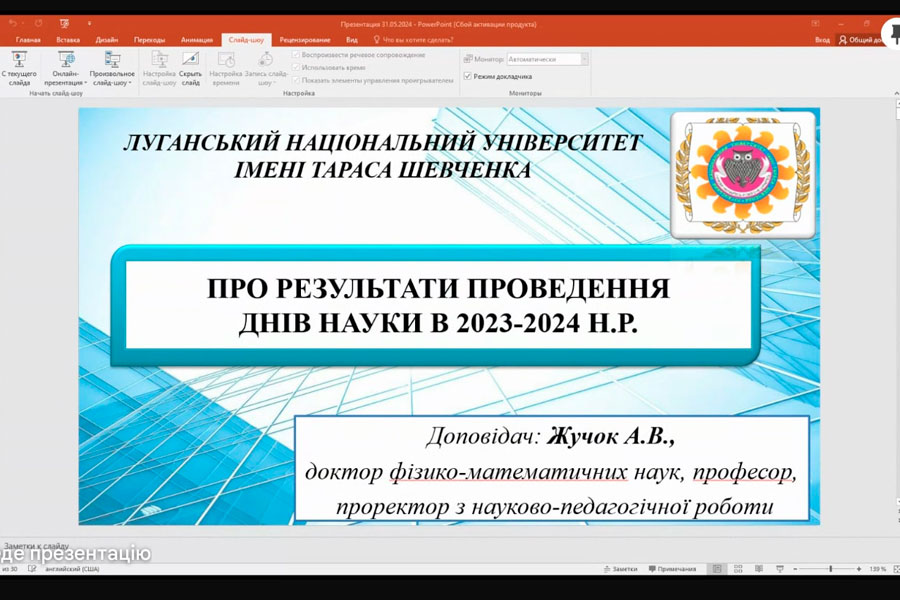Open Главная ribbon tab
The width and height of the screenshot is (900, 600).
(28, 40)
